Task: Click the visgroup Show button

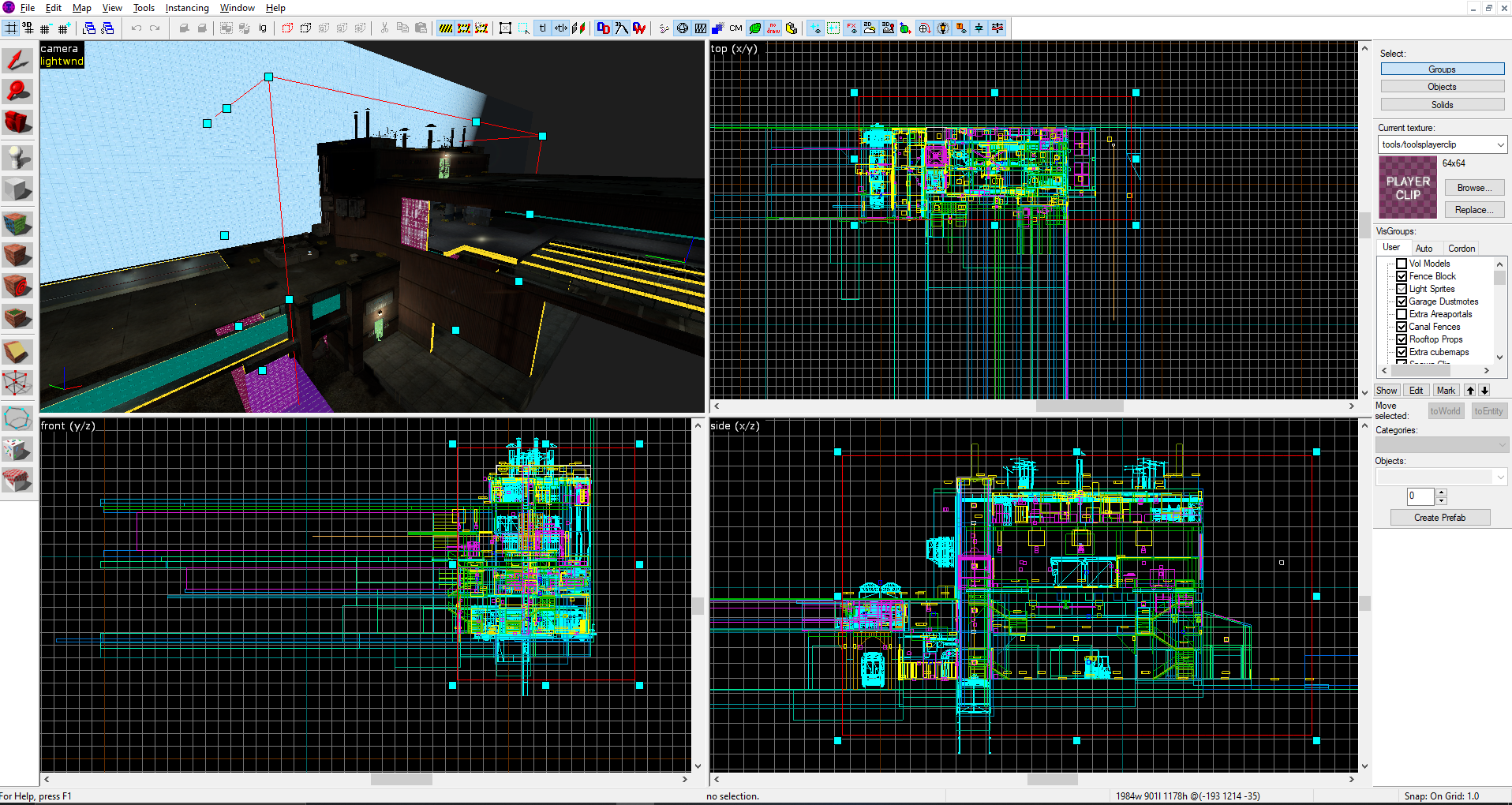Action: coord(1387,391)
